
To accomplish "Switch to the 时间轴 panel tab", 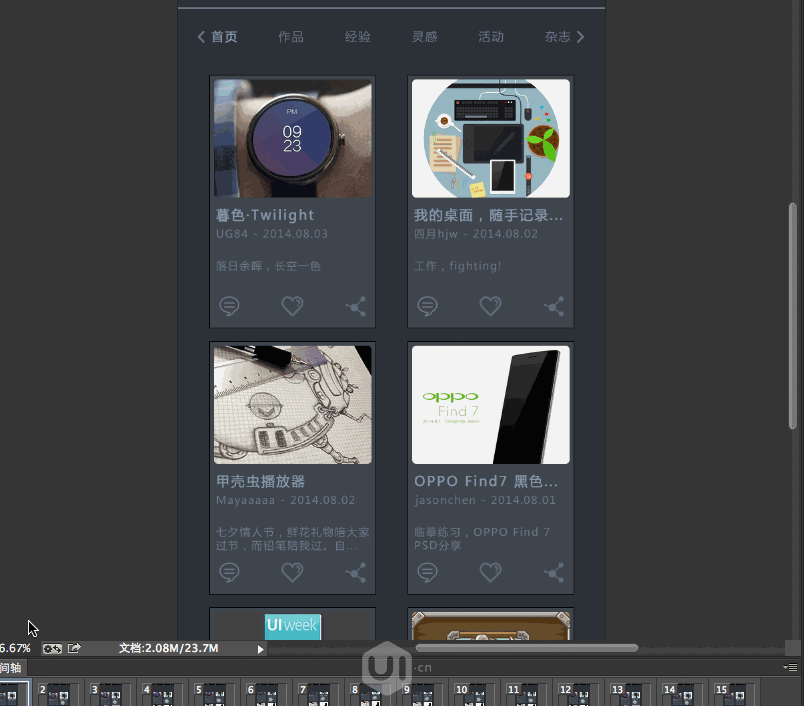I will (x=9, y=668).
